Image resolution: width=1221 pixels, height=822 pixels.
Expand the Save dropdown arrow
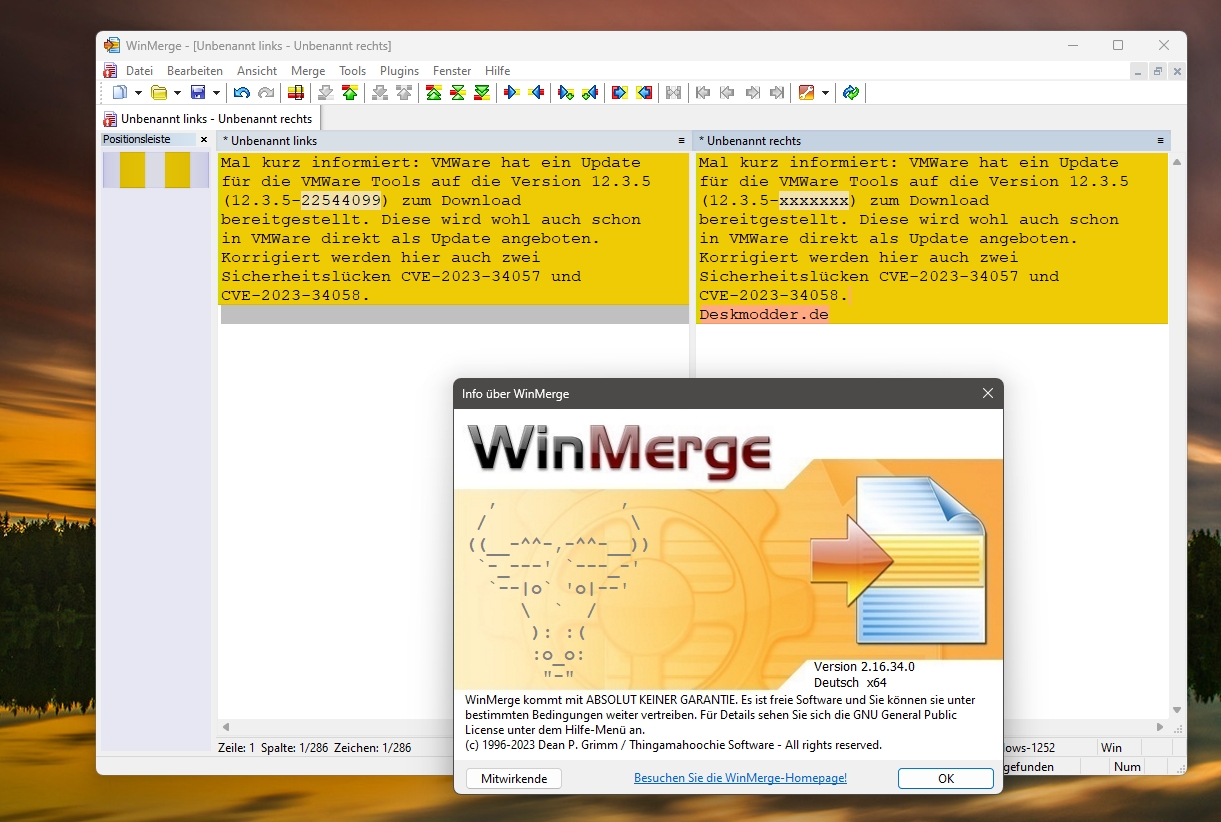216,93
